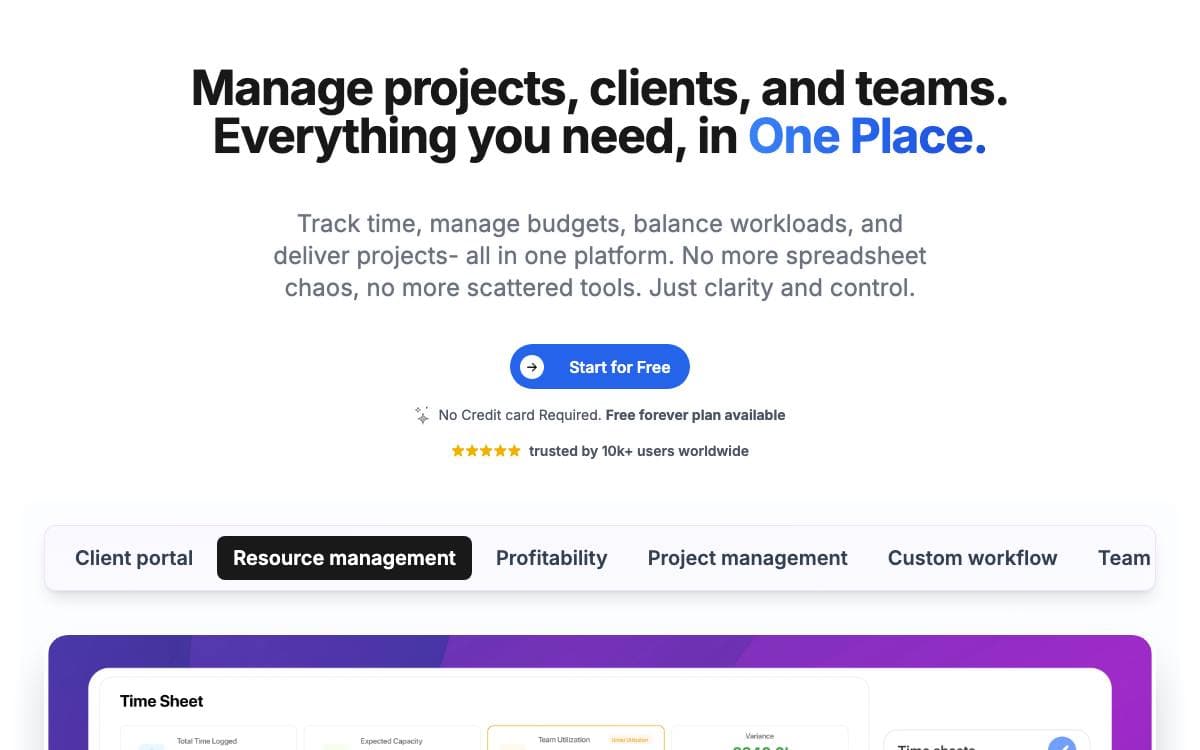1200x750 pixels.
Task: Click the Time Sheet heading in preview
Action: click(x=162, y=701)
